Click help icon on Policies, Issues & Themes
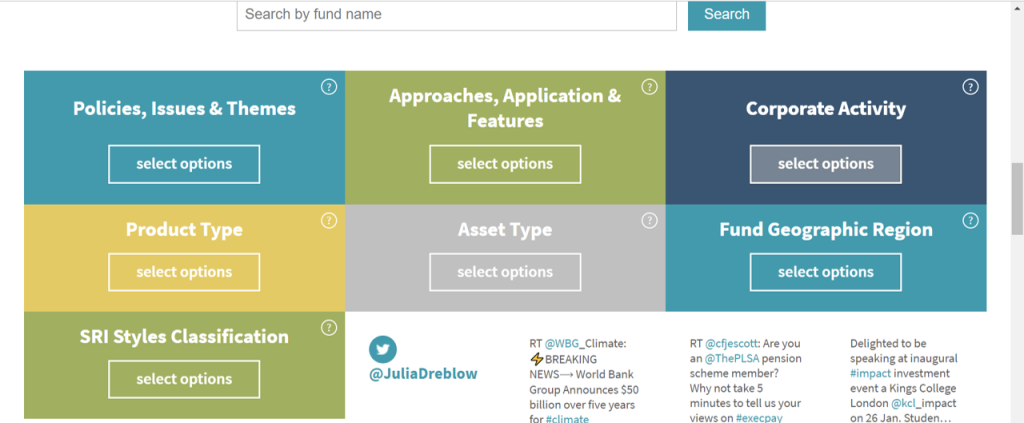The height and width of the screenshot is (423, 1024). (329, 87)
